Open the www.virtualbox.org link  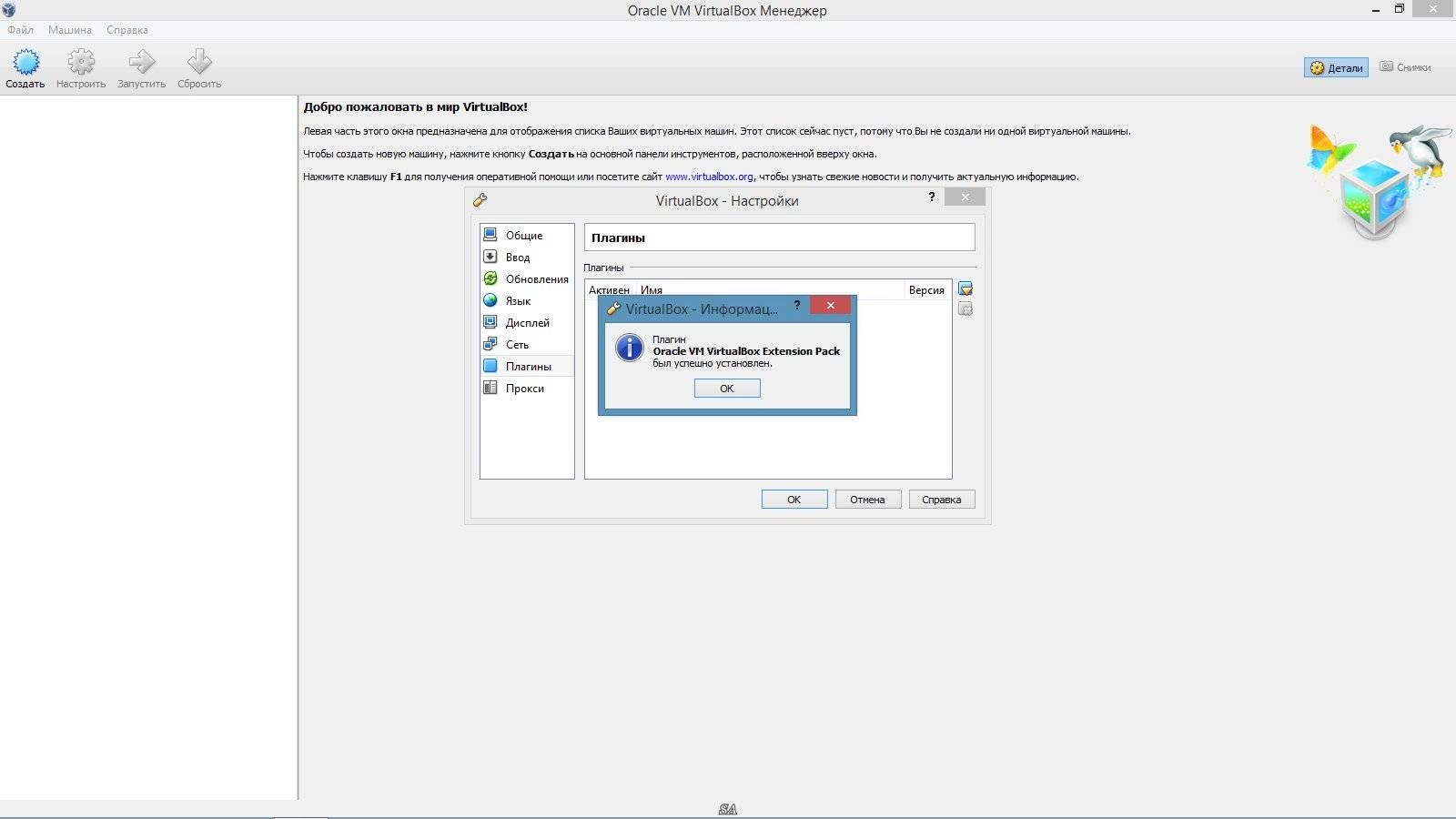tap(709, 177)
